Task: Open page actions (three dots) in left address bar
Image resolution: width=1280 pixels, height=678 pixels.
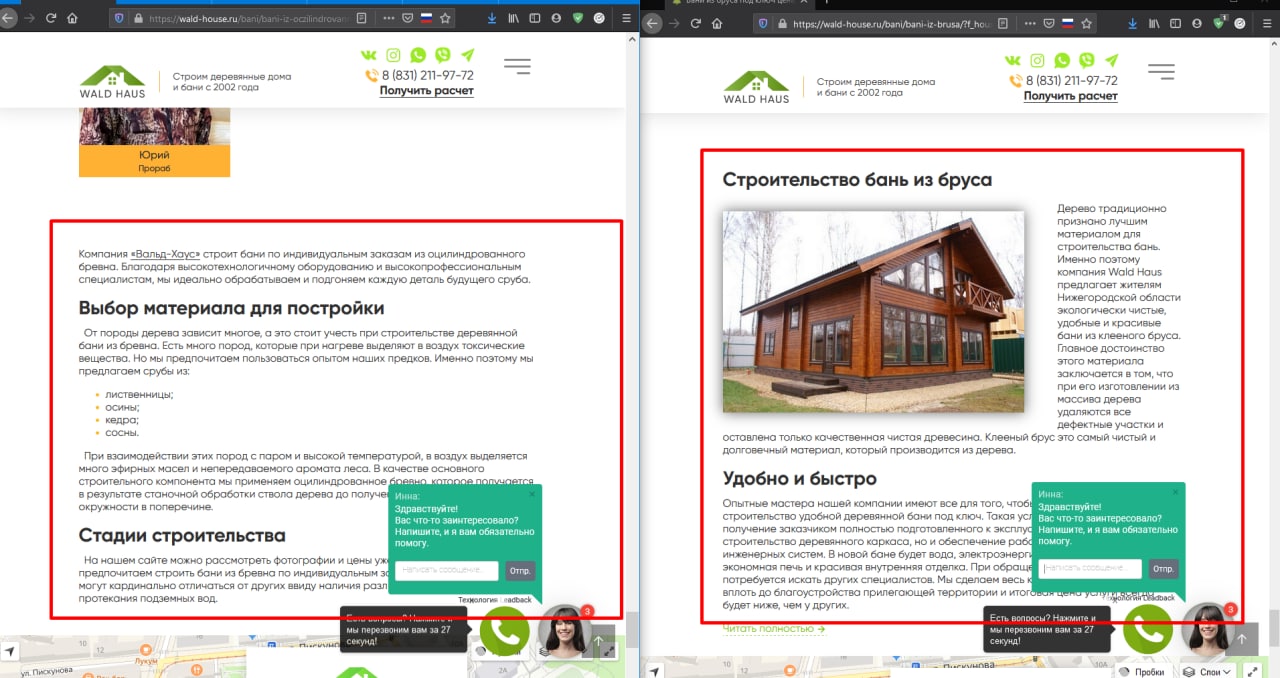Action: [x=388, y=18]
